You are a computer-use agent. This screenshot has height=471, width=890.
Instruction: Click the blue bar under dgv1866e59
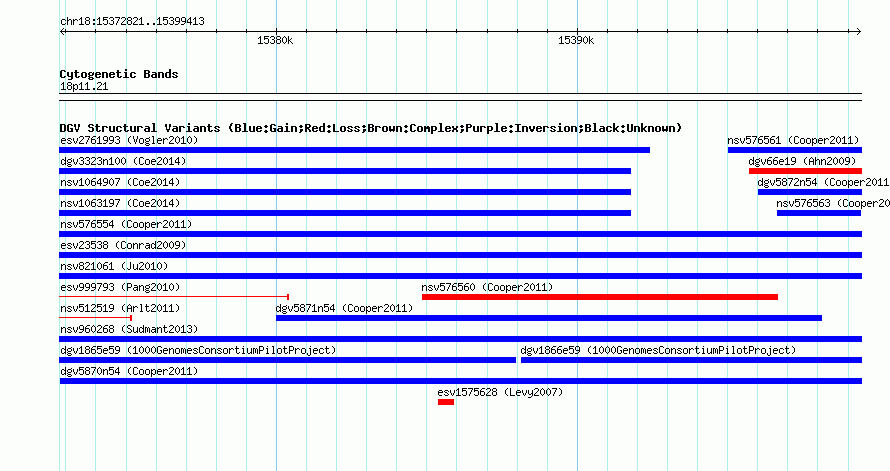pyautogui.click(x=691, y=360)
